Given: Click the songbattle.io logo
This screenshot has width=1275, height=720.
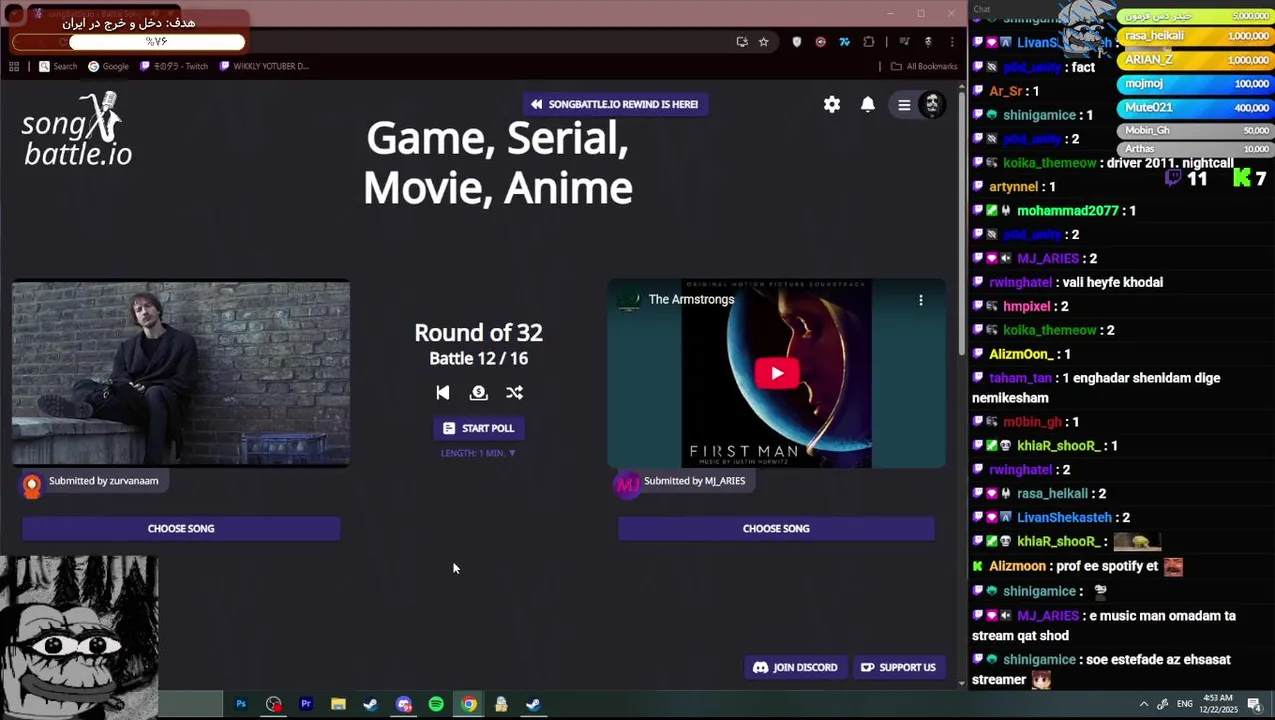Looking at the screenshot, I should [77, 130].
